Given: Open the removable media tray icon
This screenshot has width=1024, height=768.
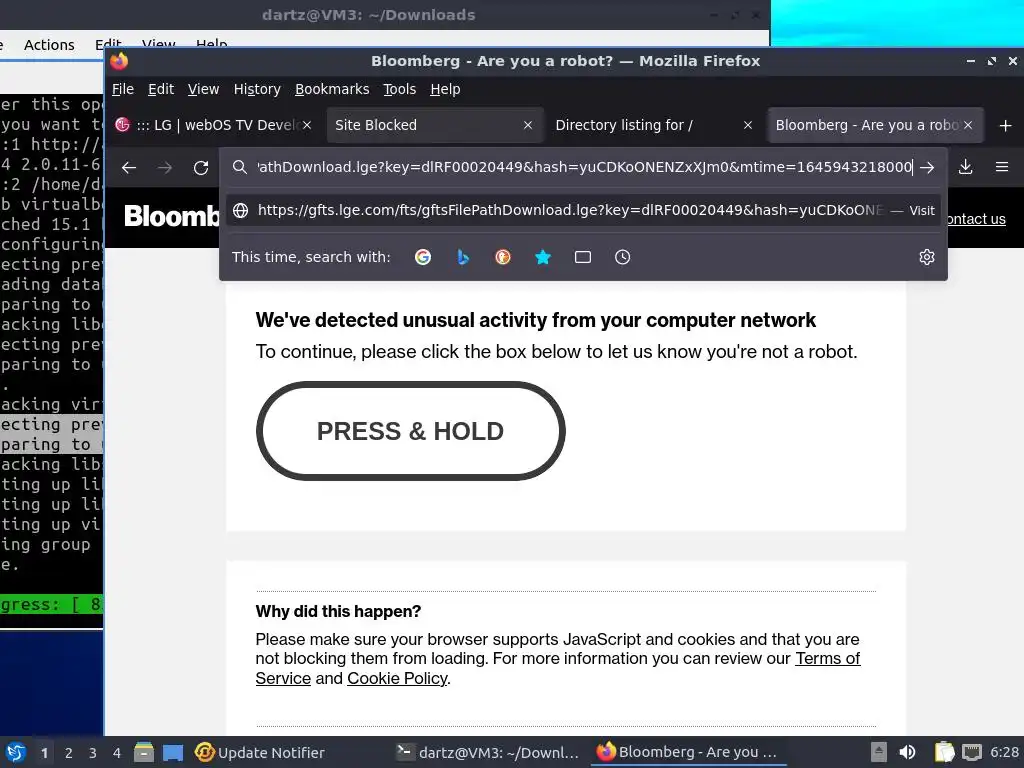Looking at the screenshot, I should click(x=879, y=752).
